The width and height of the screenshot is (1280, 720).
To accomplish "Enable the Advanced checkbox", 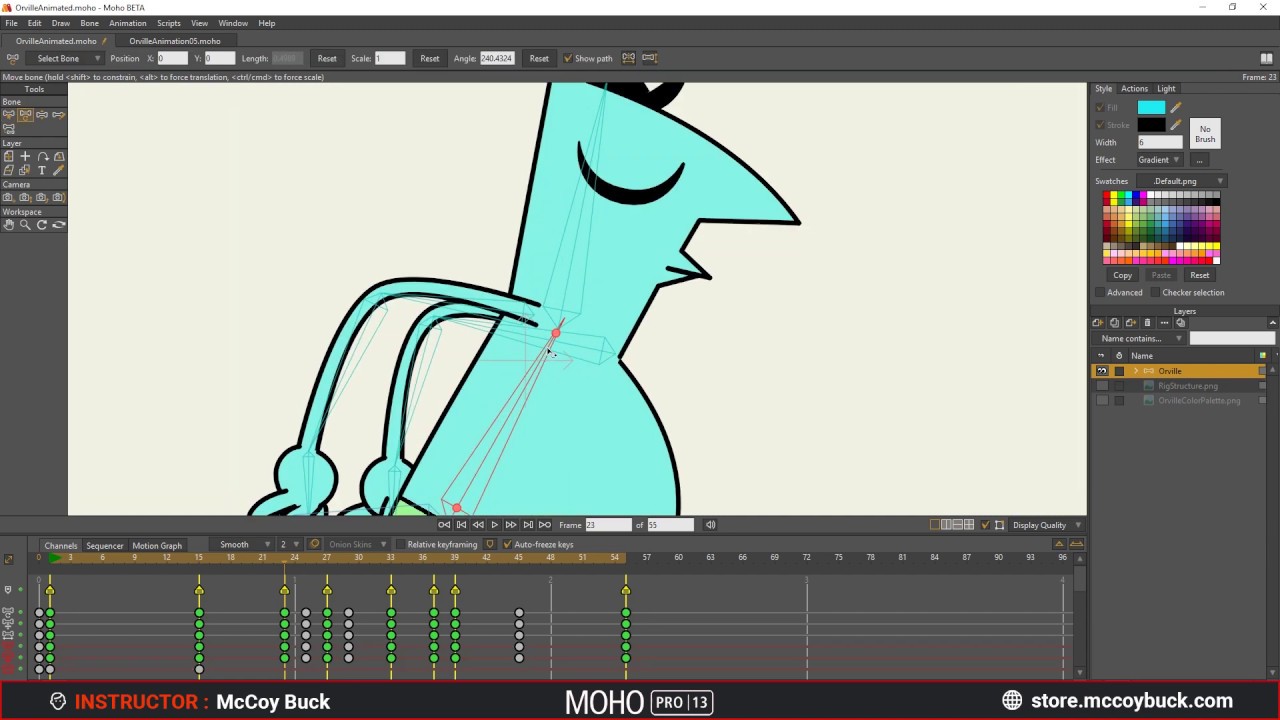I will pos(1100,293).
